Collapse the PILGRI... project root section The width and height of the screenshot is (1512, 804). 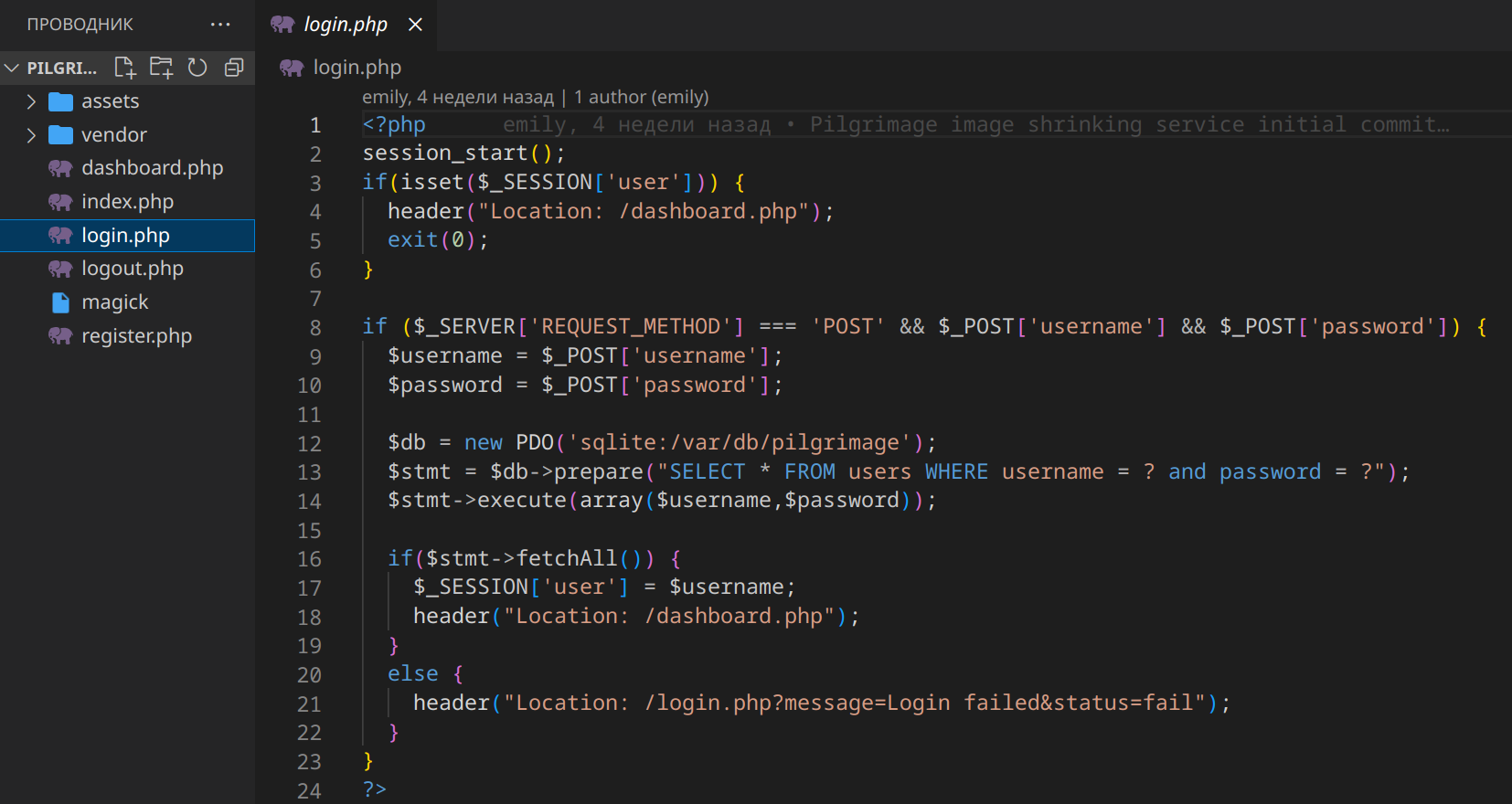tap(12, 68)
